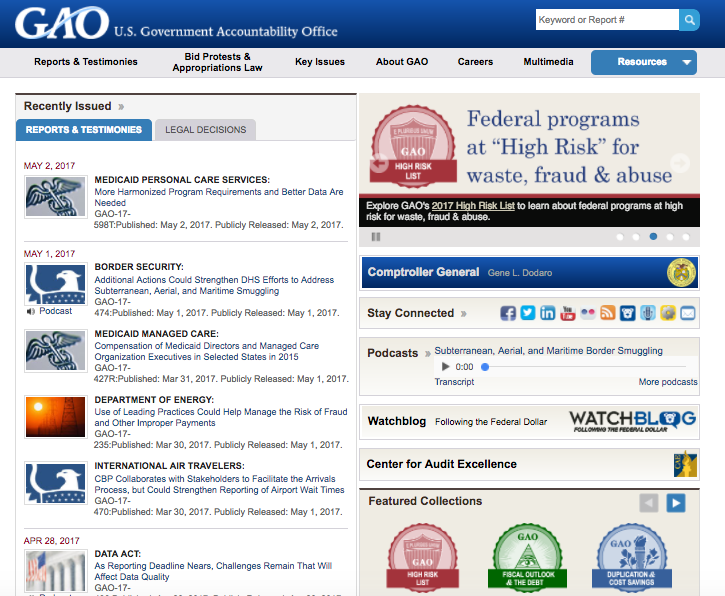Open High Risk List featured collection badge
Screen dimensions: 725x596
pos(423,557)
